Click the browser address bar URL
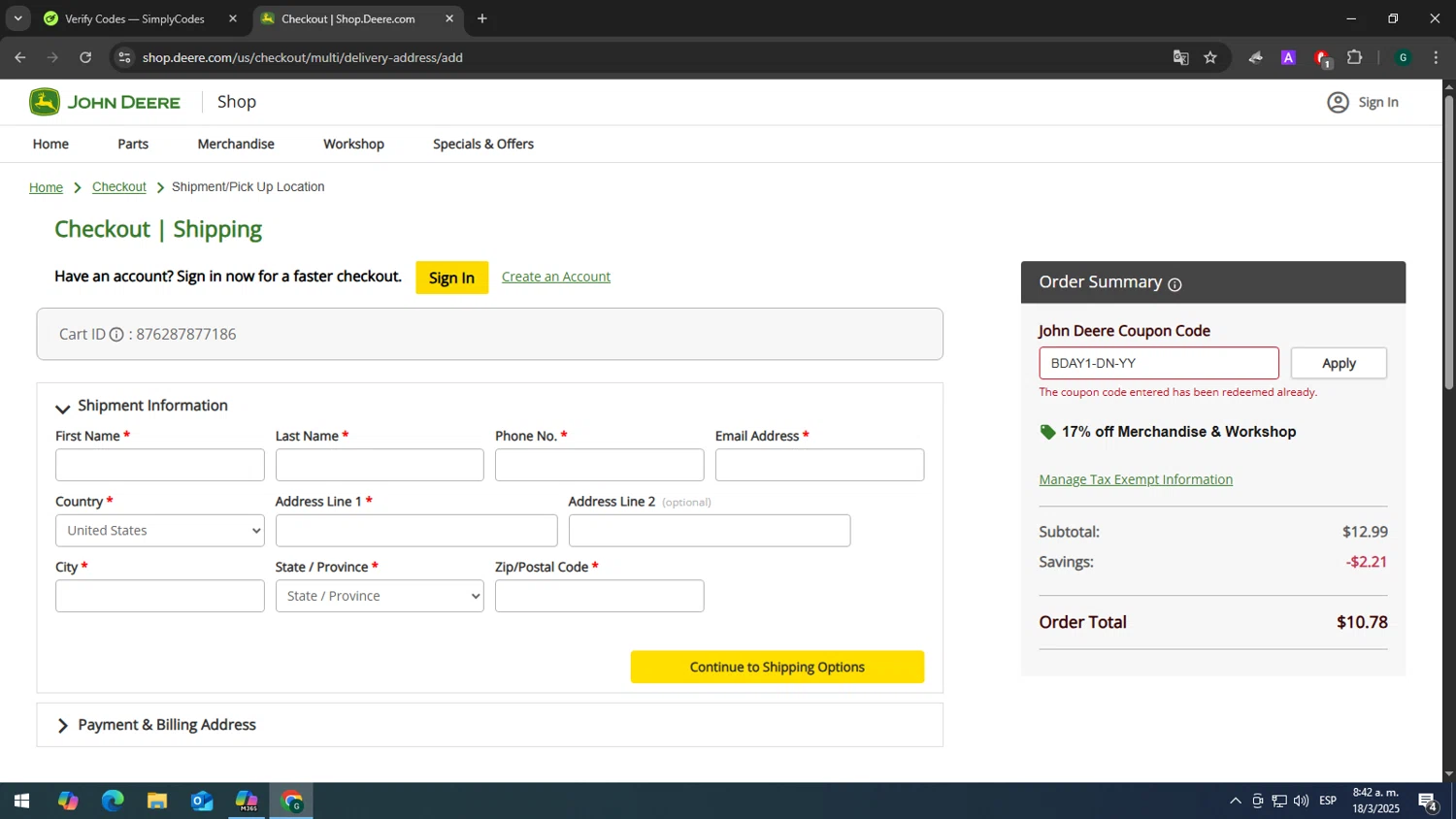The image size is (1456, 819). [x=303, y=57]
